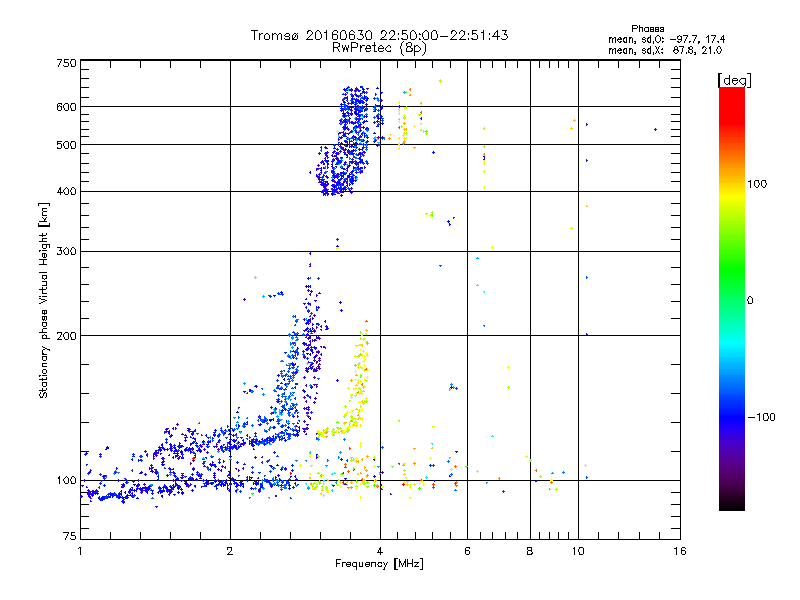Click the '-100' colorbar tick label
This screenshot has height=600, width=800.
coord(761,417)
